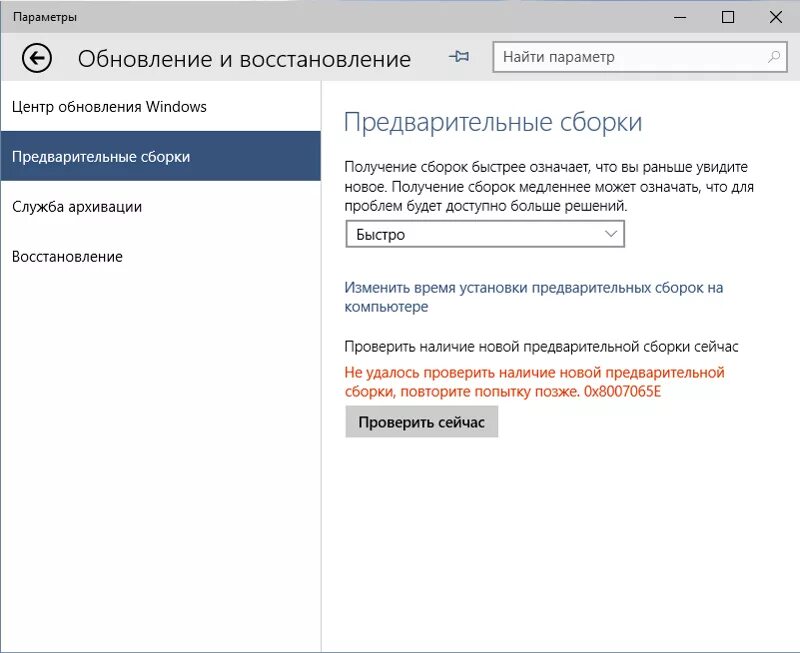Screen dimensions: 800x653
Task: Focus the Найти параметр search field
Action: pyautogui.click(x=640, y=57)
